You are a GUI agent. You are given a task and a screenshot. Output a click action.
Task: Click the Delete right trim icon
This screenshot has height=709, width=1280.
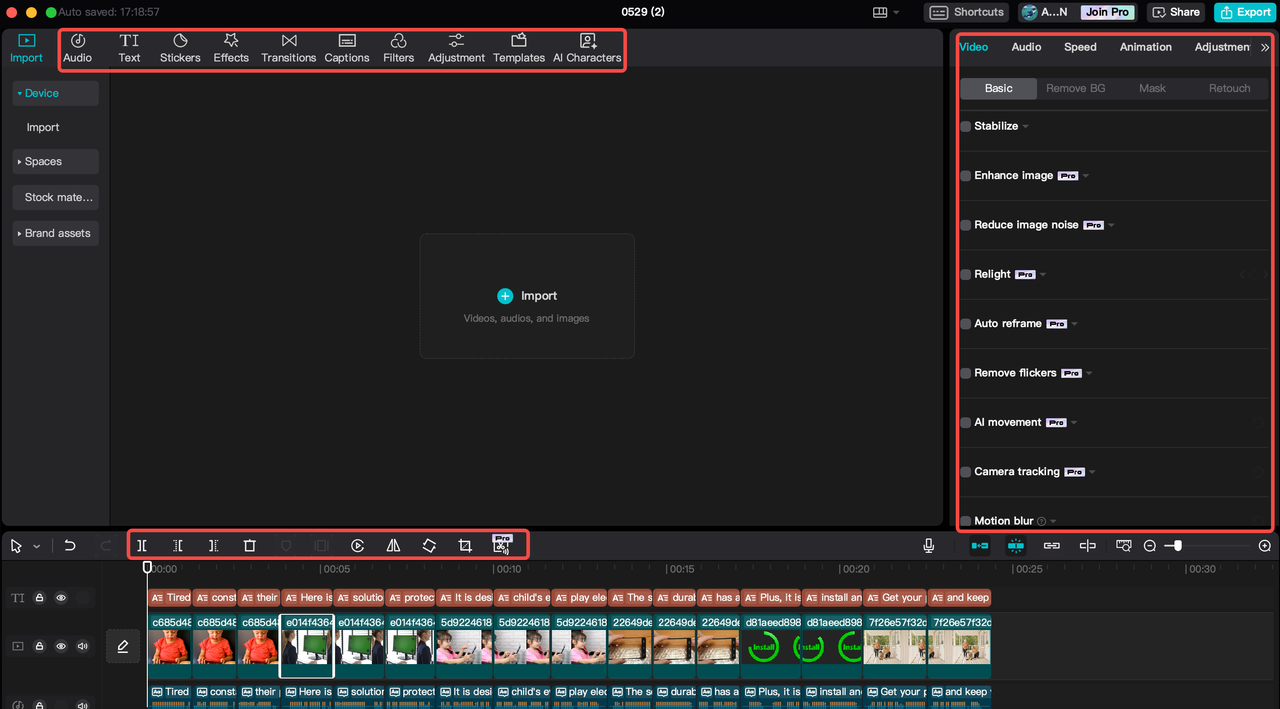pyautogui.click(x=214, y=546)
